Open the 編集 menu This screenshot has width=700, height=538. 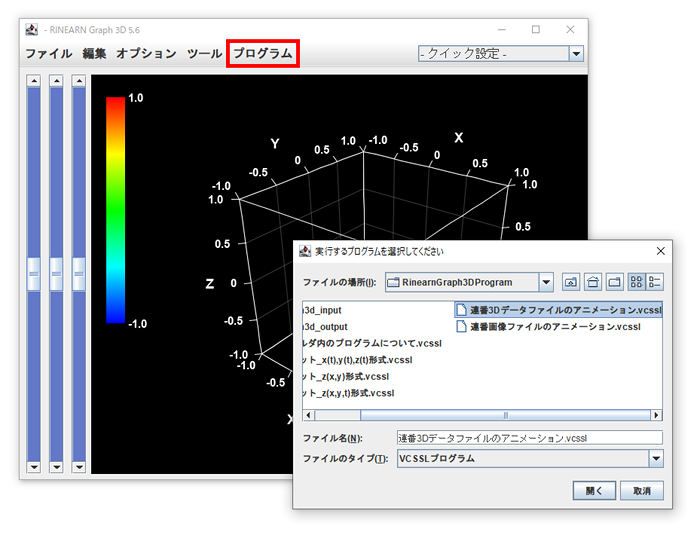[x=94, y=54]
